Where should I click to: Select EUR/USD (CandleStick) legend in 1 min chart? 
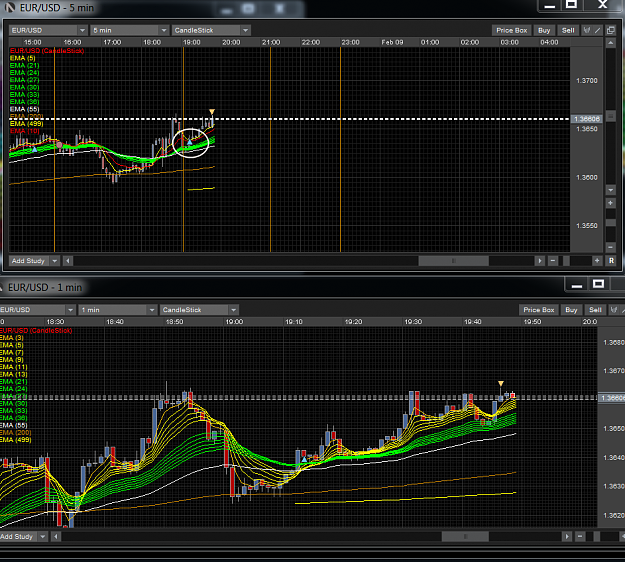tap(36, 330)
